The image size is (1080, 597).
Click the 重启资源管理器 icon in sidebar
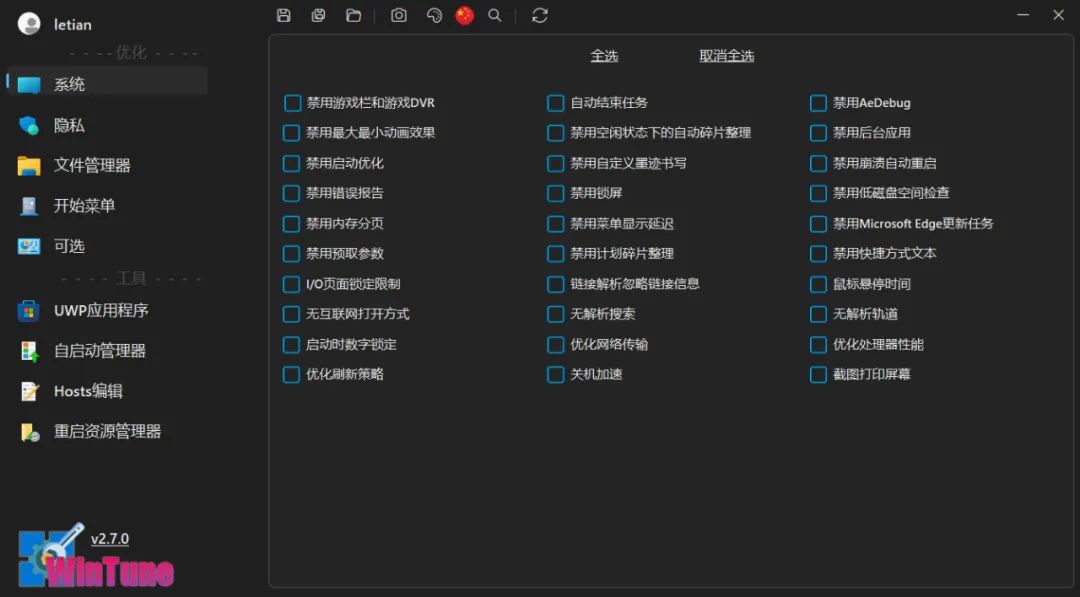pos(29,432)
